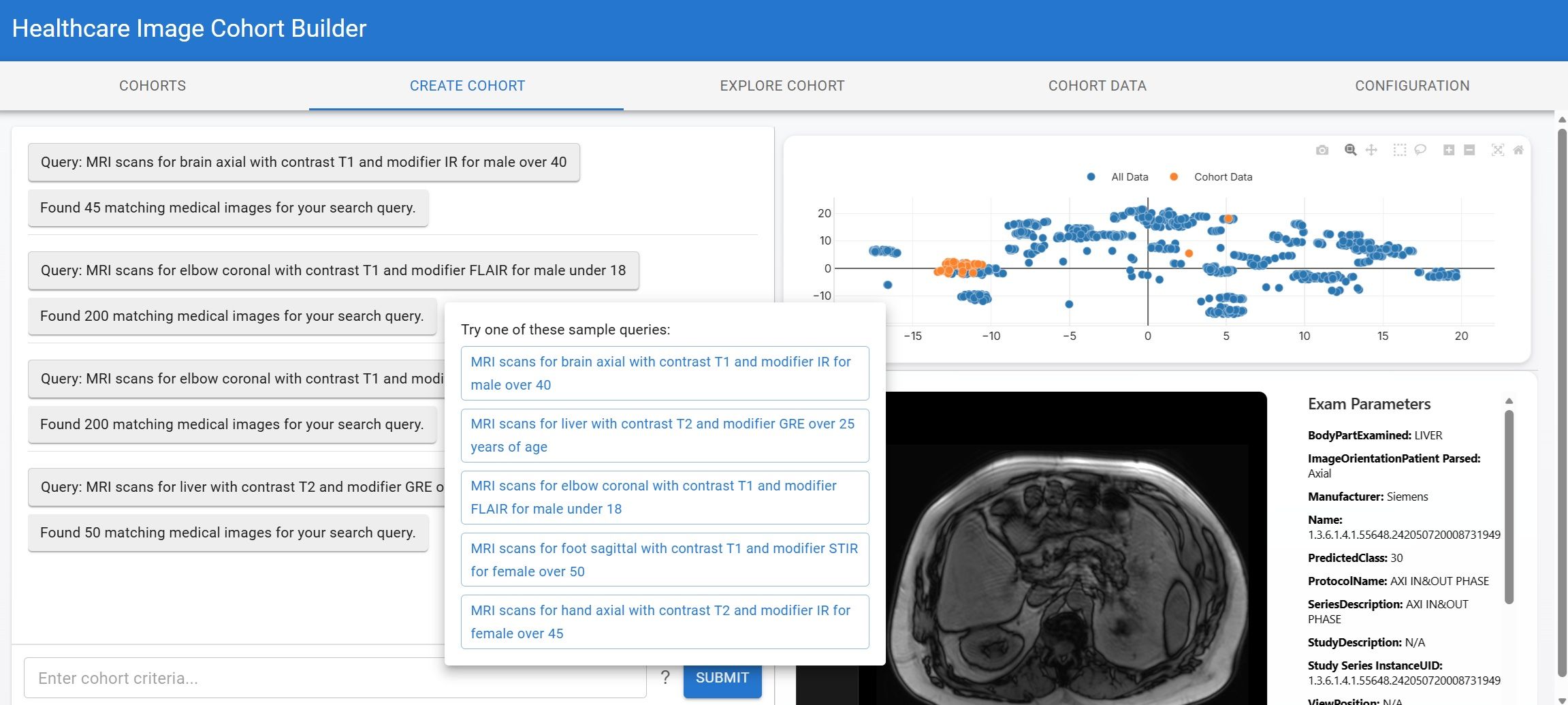The width and height of the screenshot is (1568, 705).
Task: Choose the foot sagittal STIR sample query
Action: point(665,559)
